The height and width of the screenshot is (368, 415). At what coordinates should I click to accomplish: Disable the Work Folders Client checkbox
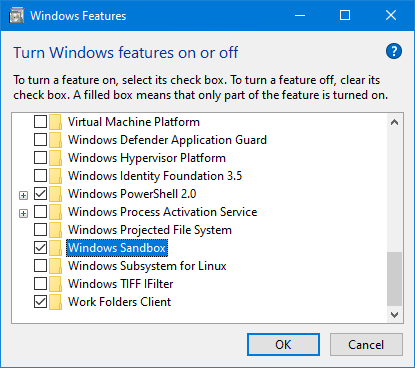[x=40, y=302]
